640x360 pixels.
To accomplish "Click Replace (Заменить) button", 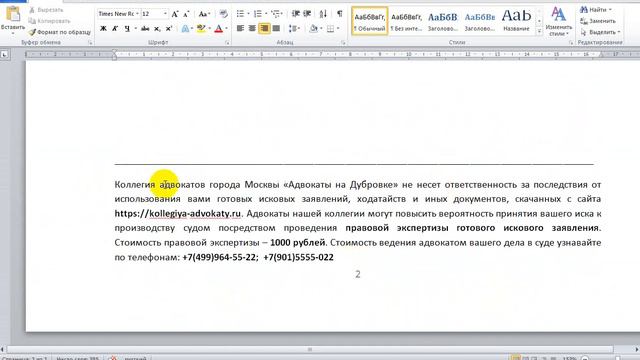I will point(598,21).
